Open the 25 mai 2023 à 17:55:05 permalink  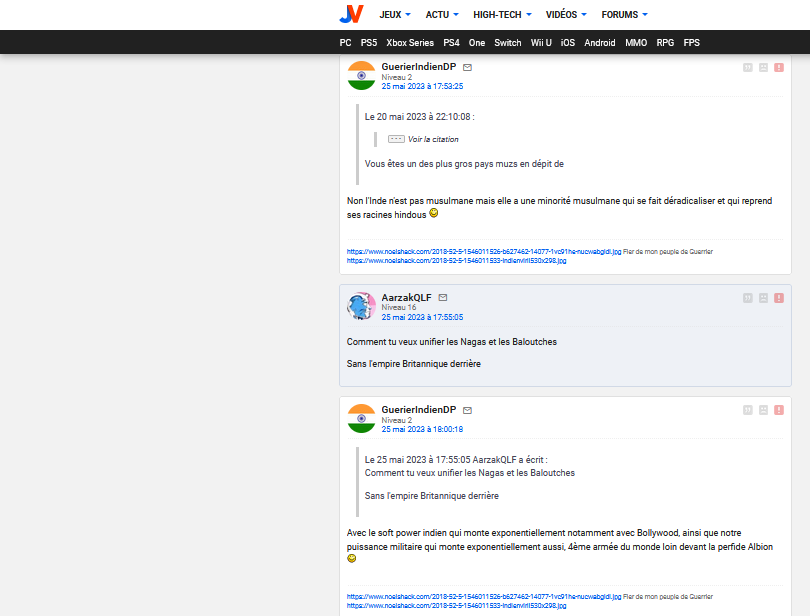pos(422,317)
